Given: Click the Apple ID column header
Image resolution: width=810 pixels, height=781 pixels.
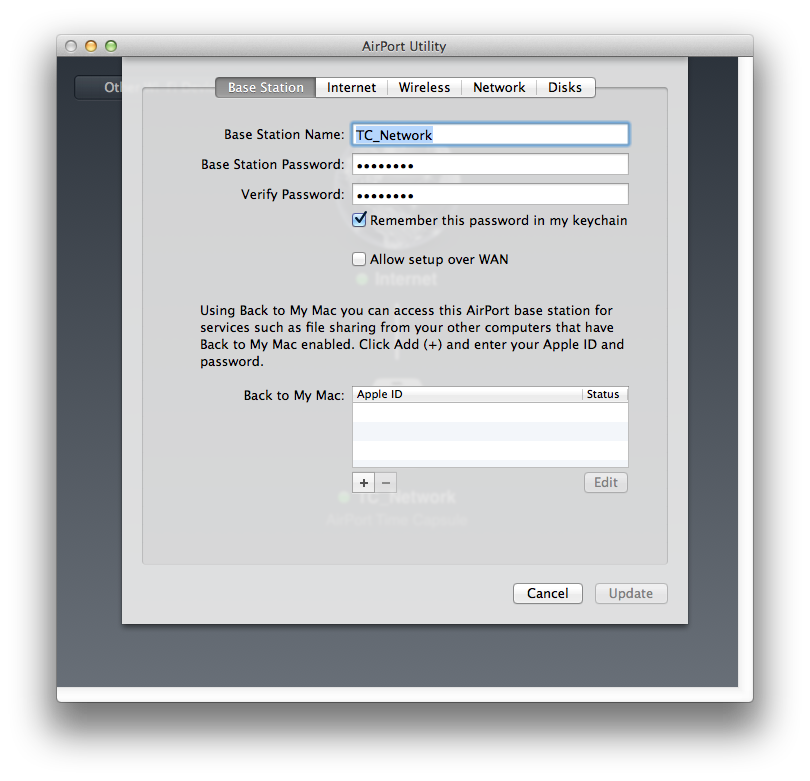Looking at the screenshot, I should click(x=468, y=394).
